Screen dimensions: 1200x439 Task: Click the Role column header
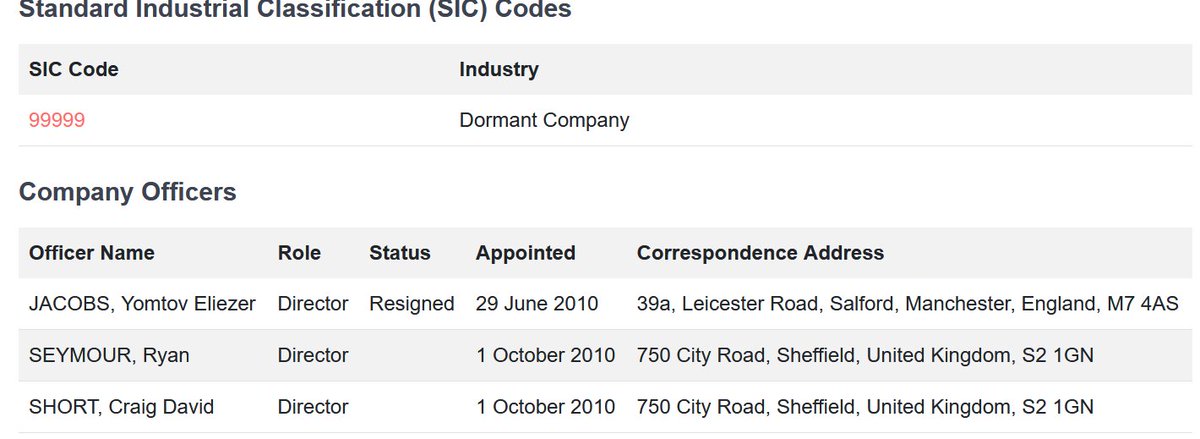pos(299,253)
